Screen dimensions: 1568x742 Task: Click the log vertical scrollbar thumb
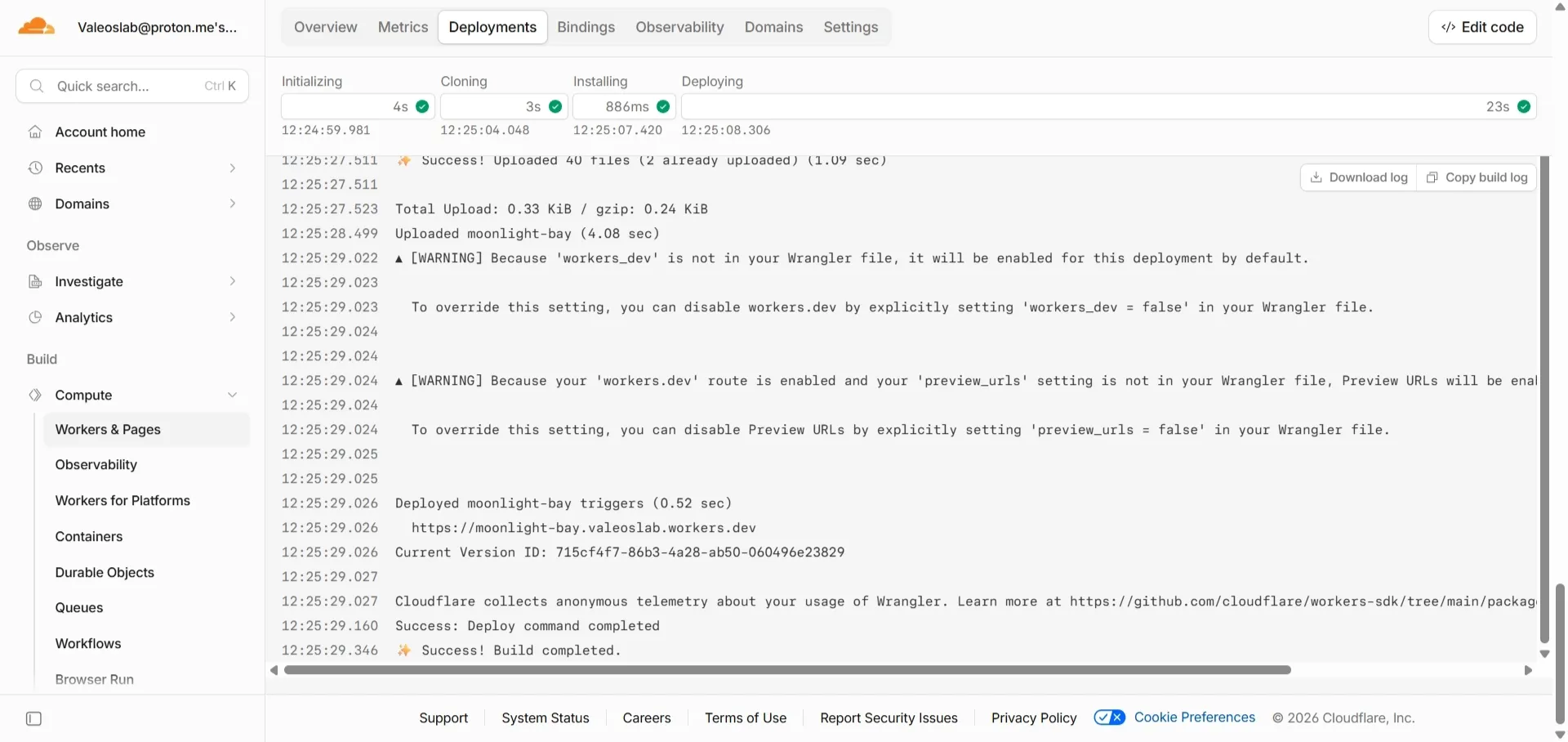pos(1544,400)
